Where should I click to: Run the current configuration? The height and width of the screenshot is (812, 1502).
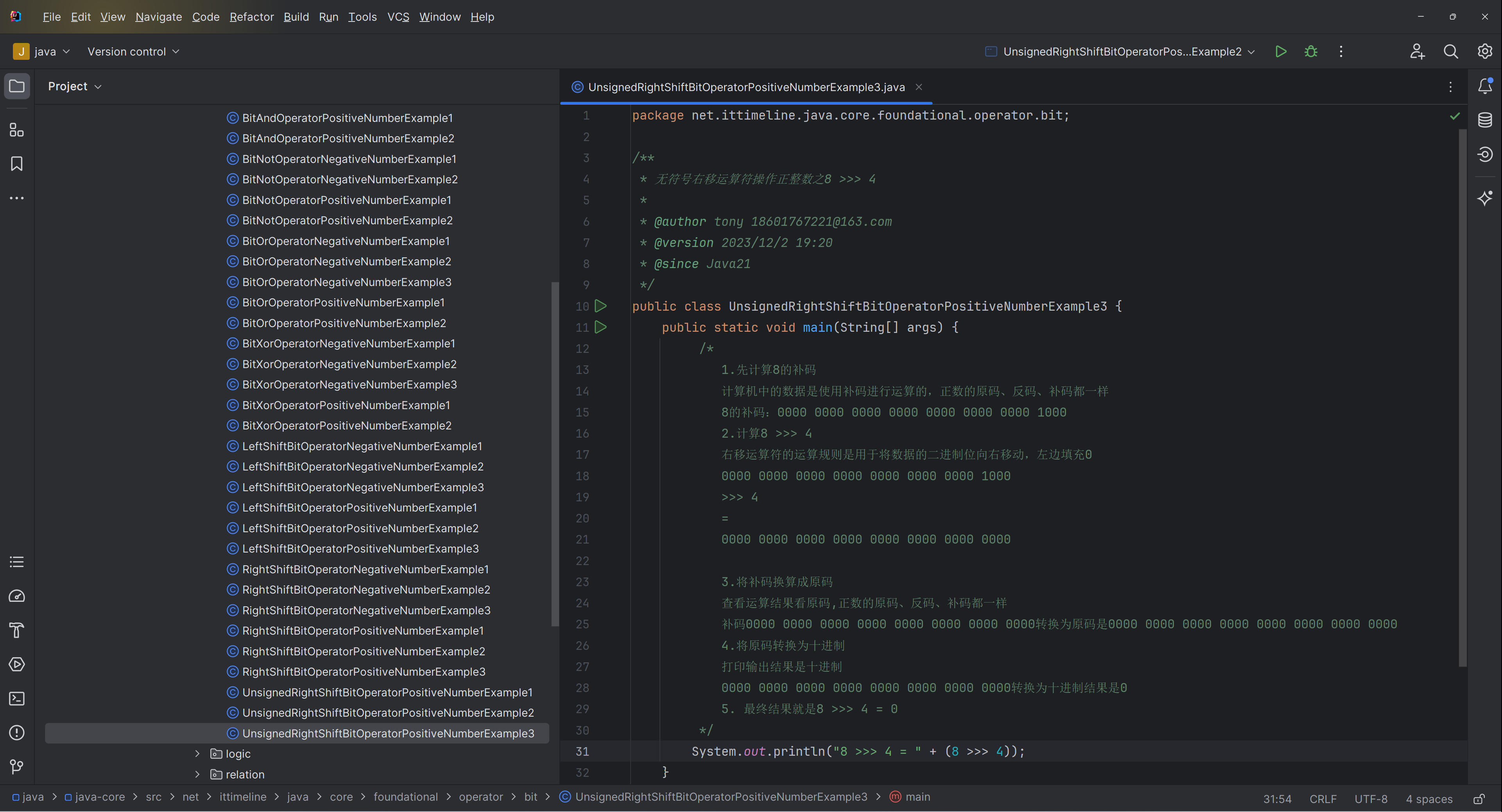click(x=1280, y=51)
